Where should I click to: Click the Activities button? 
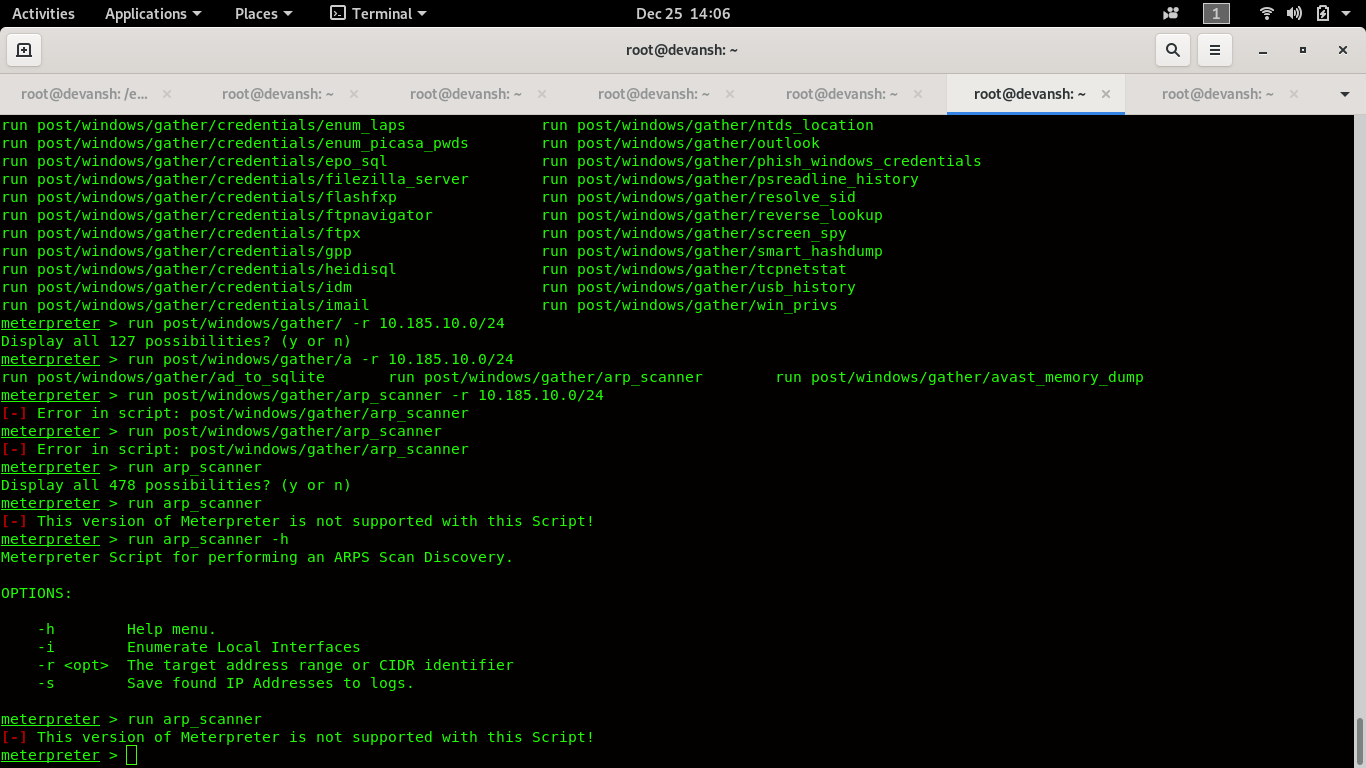[x=42, y=13]
